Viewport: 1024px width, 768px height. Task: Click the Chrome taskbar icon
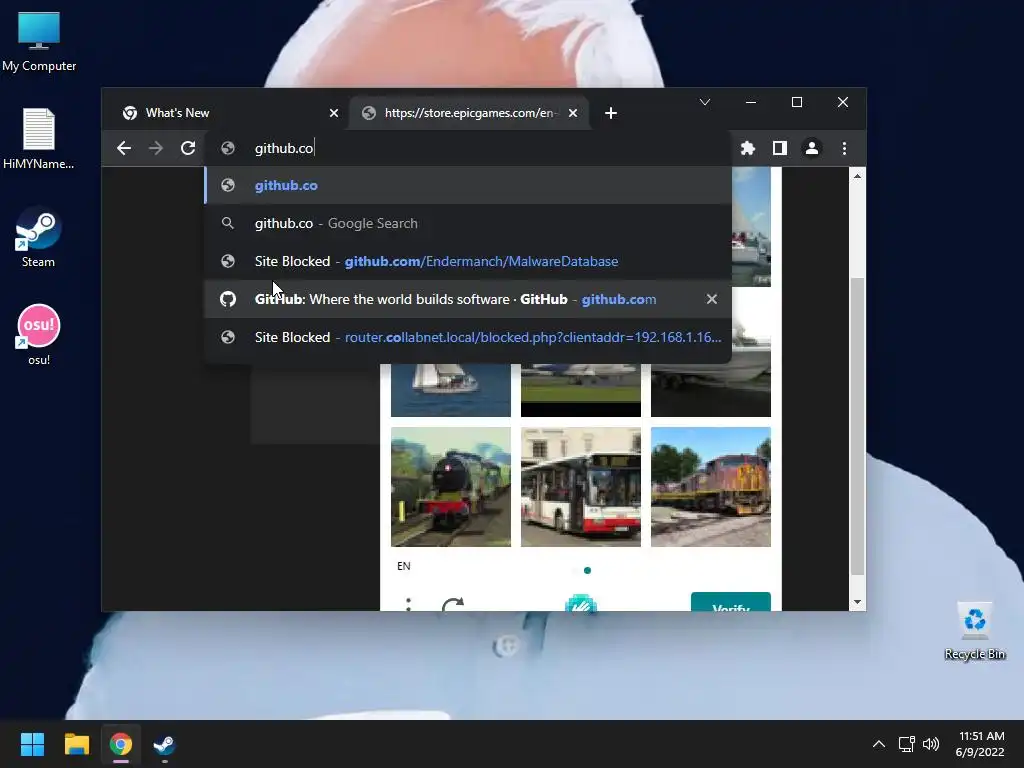click(121, 744)
